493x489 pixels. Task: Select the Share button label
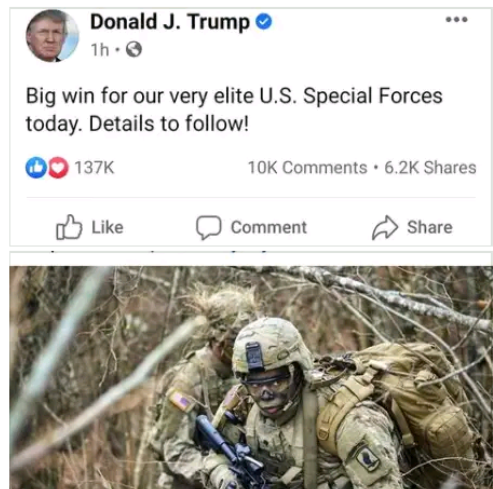pos(430,228)
